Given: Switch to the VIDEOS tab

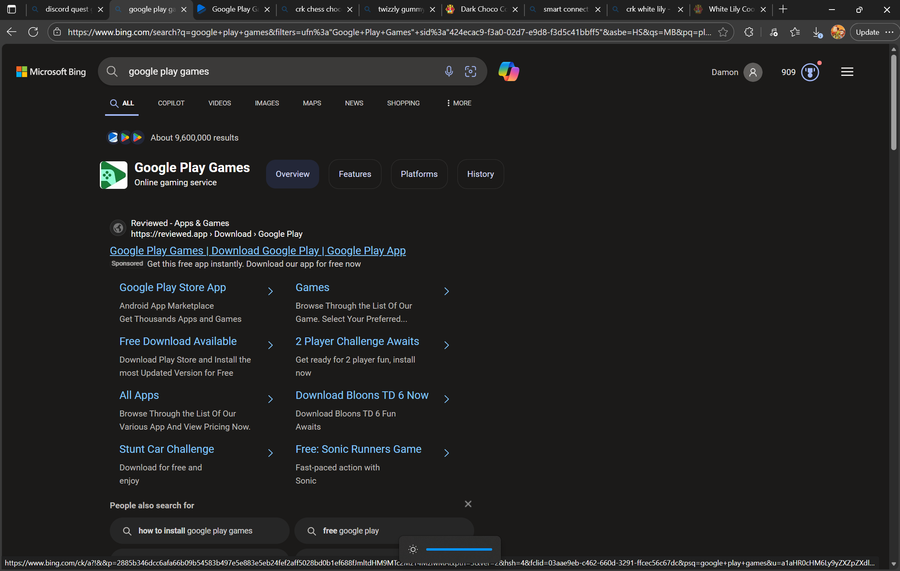Looking at the screenshot, I should pyautogui.click(x=220, y=103).
